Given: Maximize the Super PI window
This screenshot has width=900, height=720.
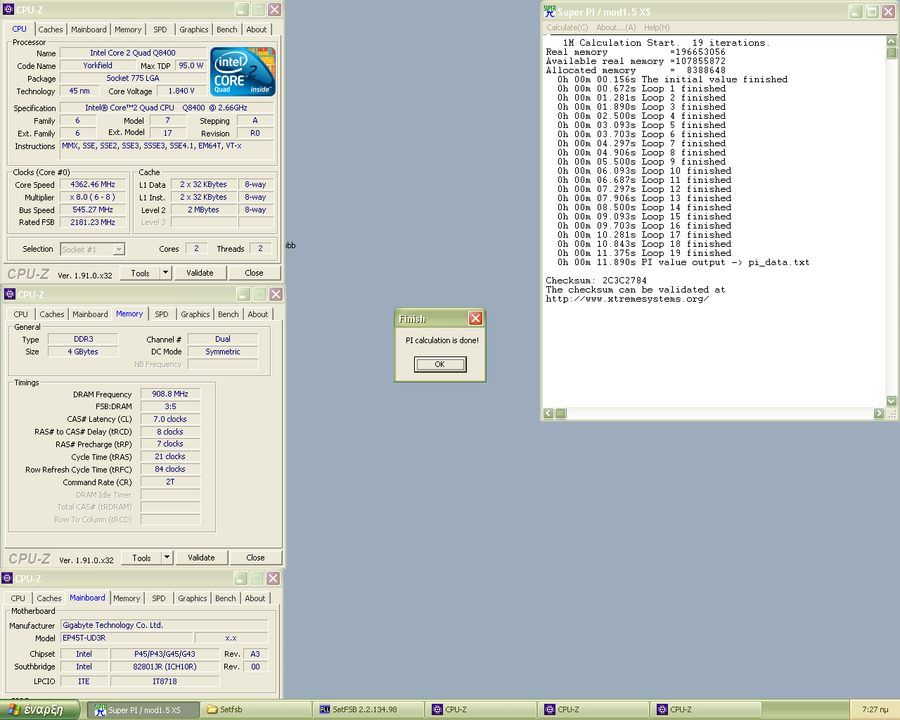Looking at the screenshot, I should (x=872, y=11).
